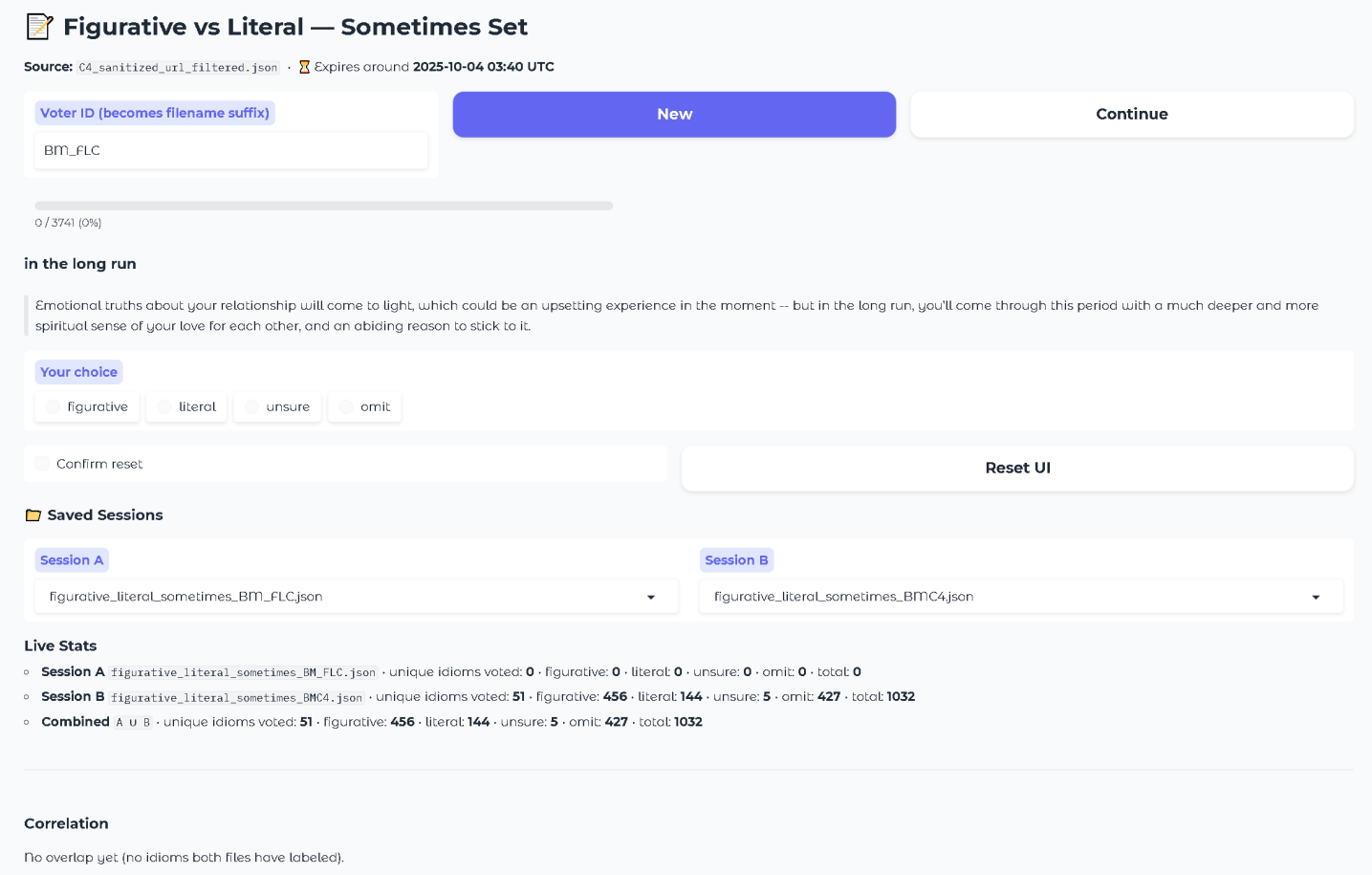Click the hourglass icon next to Expires
Screen dimensions: 1372x875
(304, 67)
